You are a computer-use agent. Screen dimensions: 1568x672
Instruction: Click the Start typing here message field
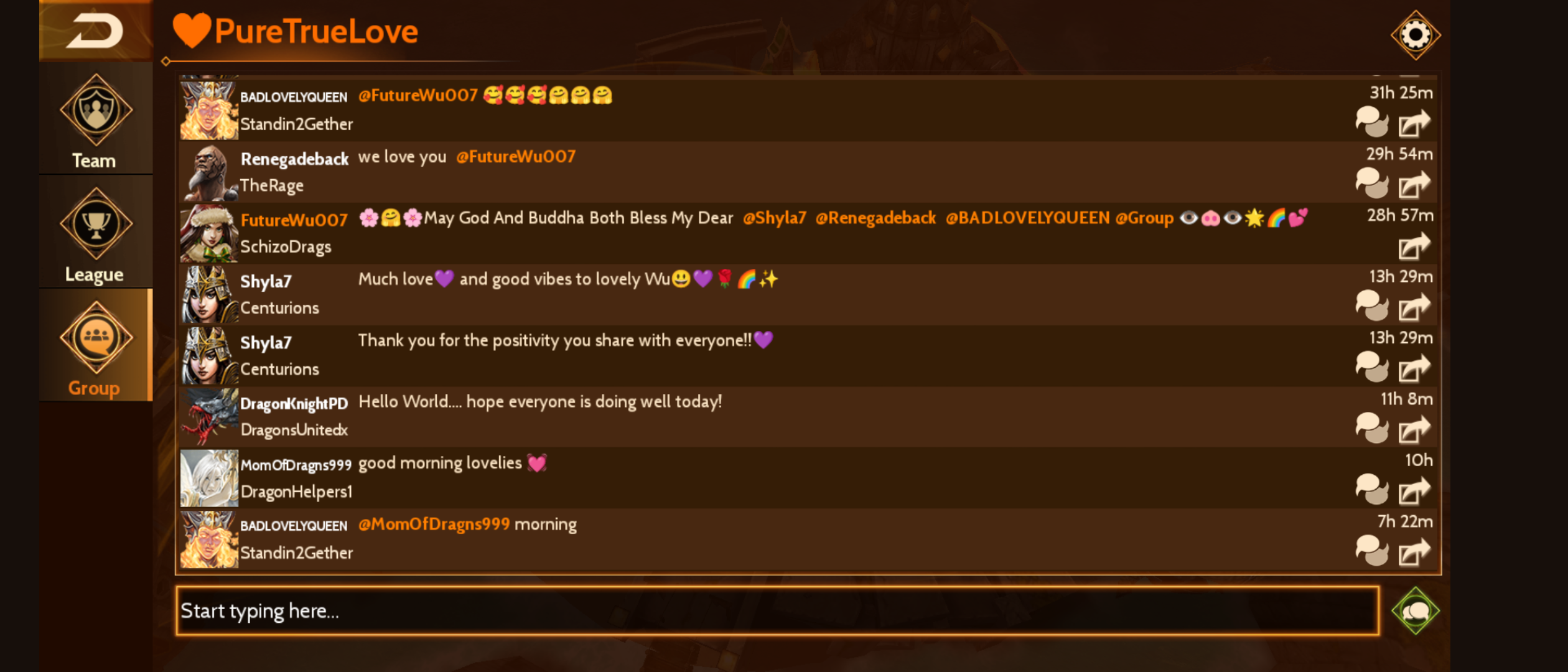pos(777,610)
